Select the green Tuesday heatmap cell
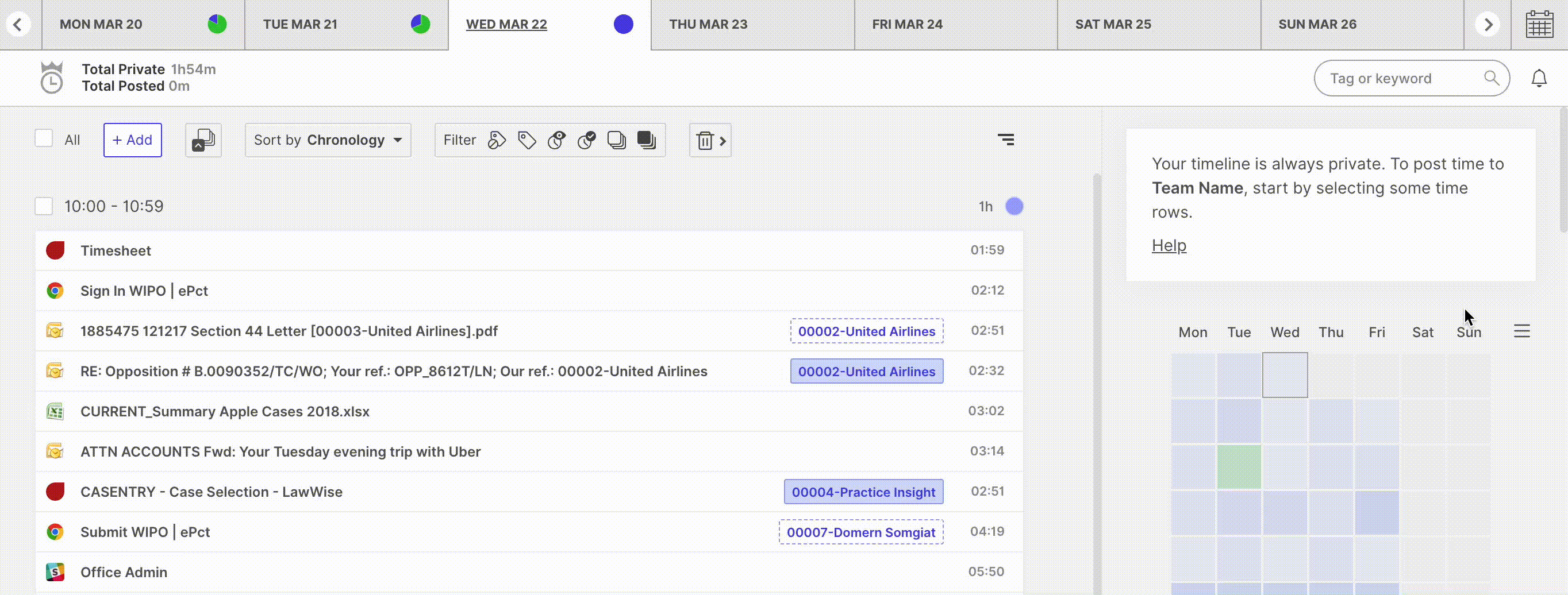 (1239, 467)
